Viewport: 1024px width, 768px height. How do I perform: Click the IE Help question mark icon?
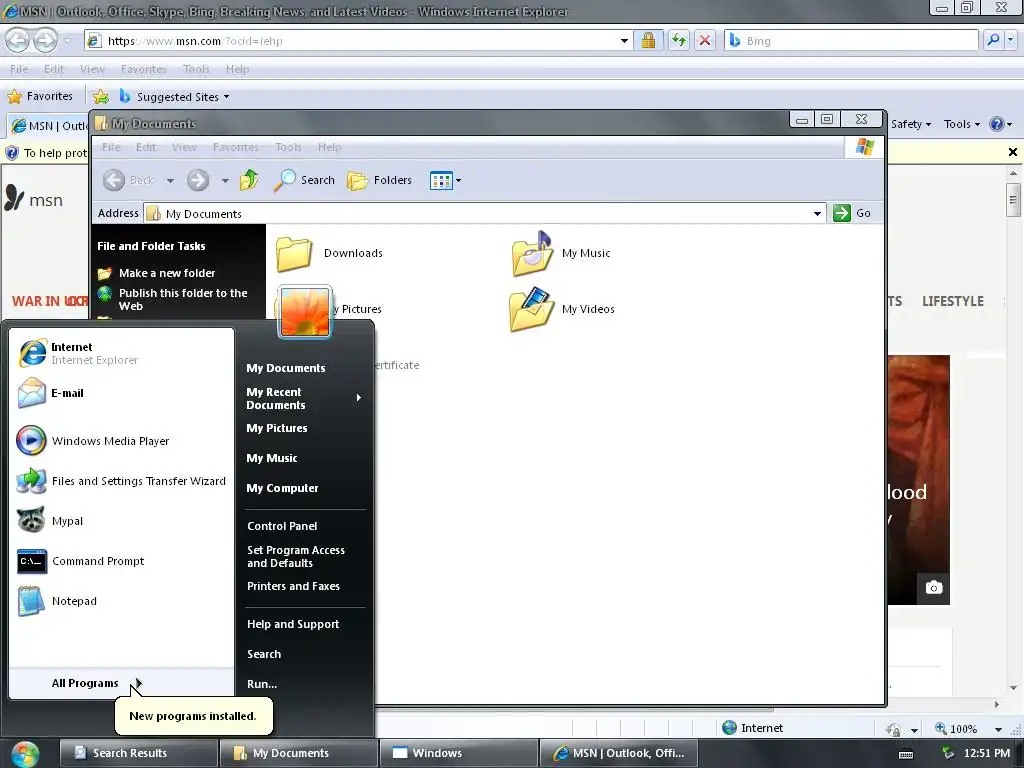(x=997, y=124)
